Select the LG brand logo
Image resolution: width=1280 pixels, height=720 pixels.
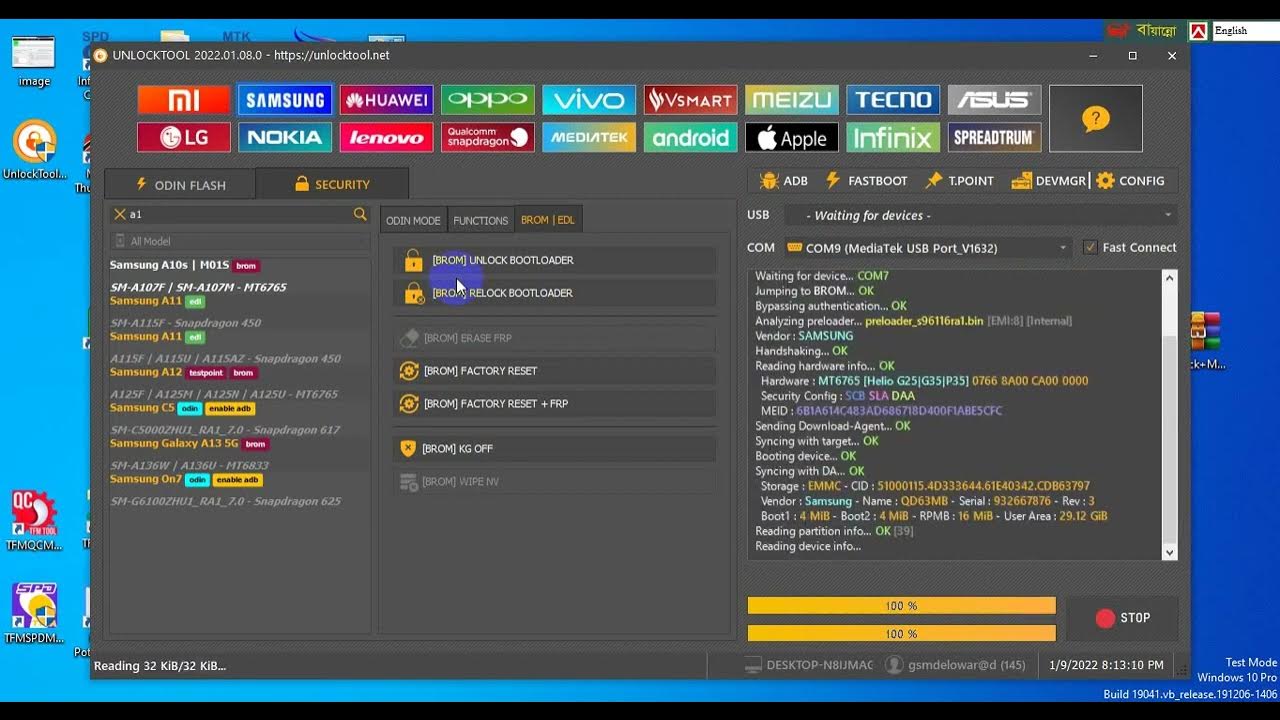pyautogui.click(x=184, y=138)
